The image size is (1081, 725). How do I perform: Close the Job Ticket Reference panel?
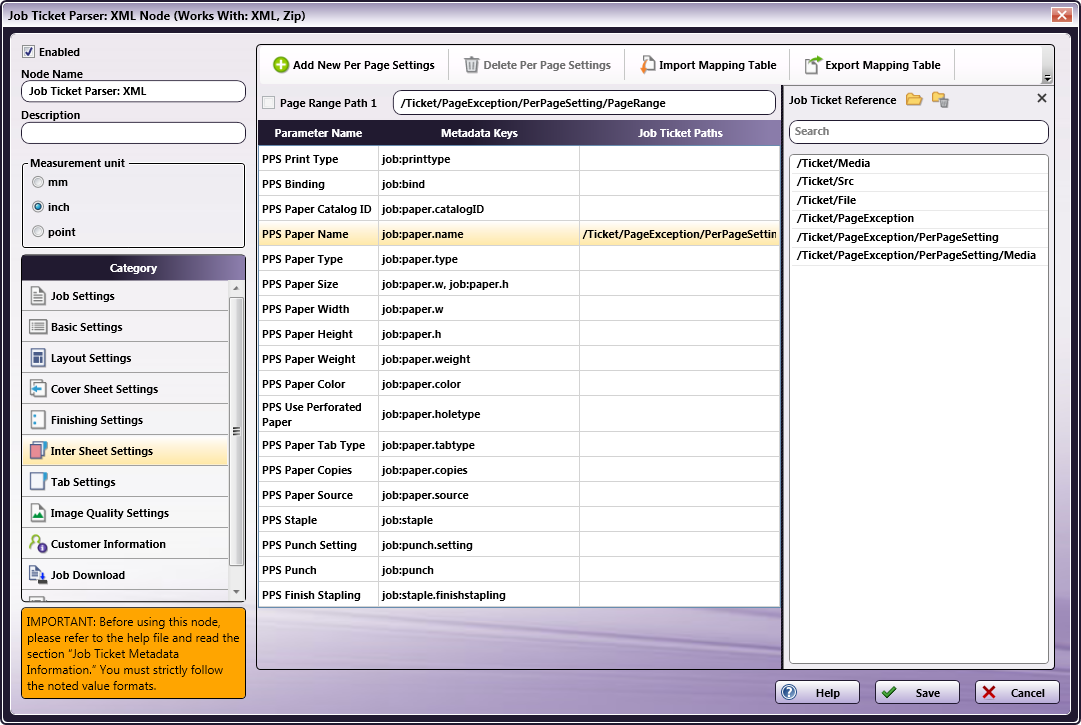(x=1042, y=99)
